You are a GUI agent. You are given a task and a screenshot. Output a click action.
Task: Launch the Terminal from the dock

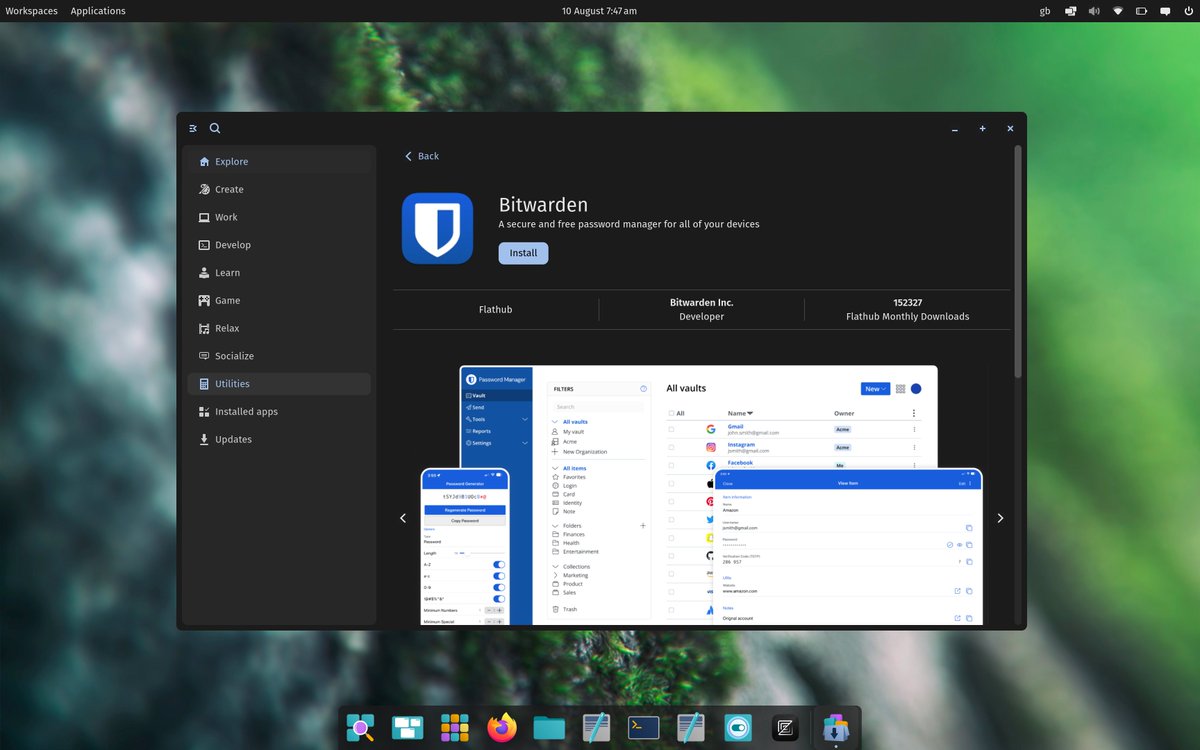(x=643, y=728)
